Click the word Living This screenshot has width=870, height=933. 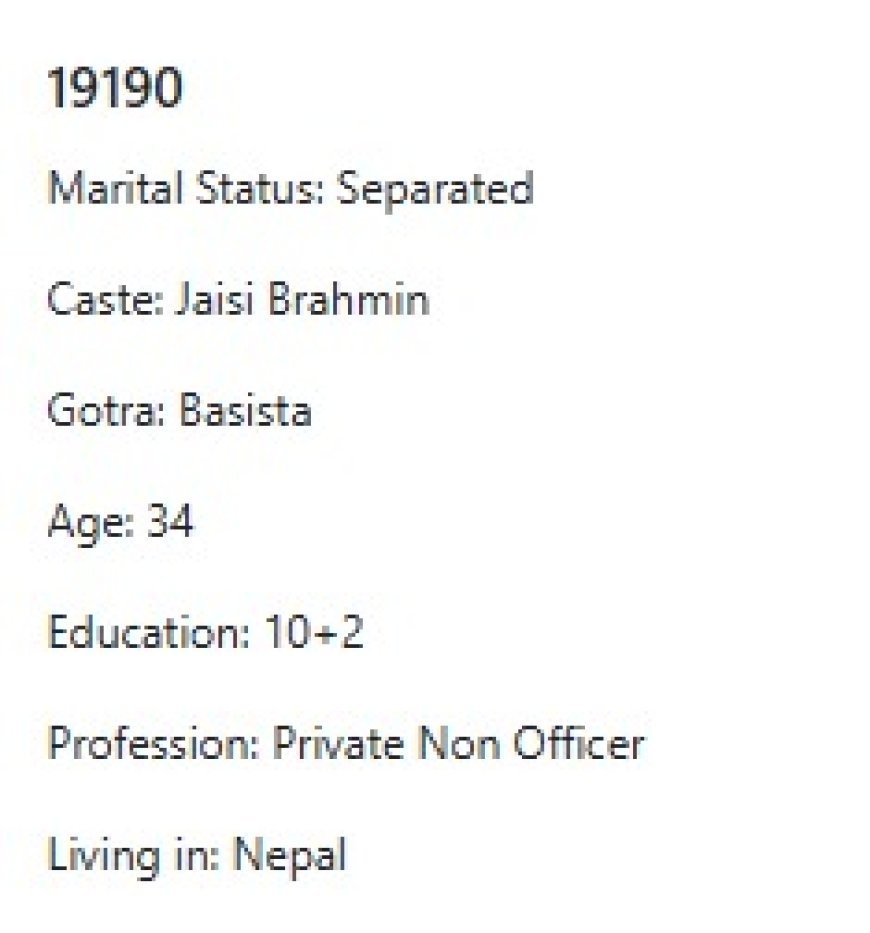(x=103, y=856)
